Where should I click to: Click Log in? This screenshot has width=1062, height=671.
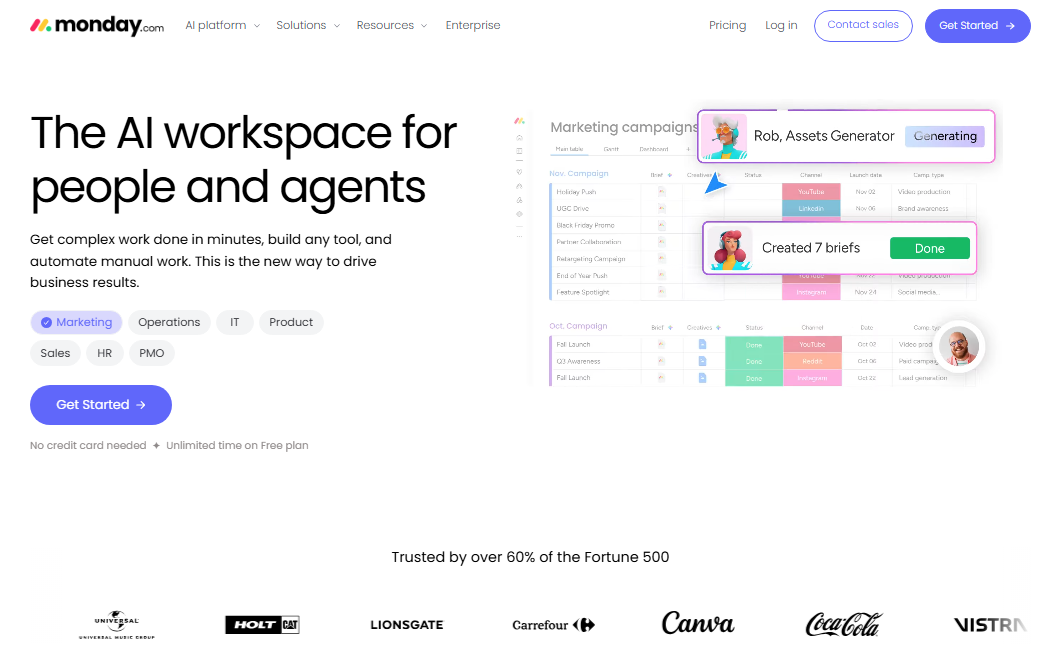(x=781, y=25)
